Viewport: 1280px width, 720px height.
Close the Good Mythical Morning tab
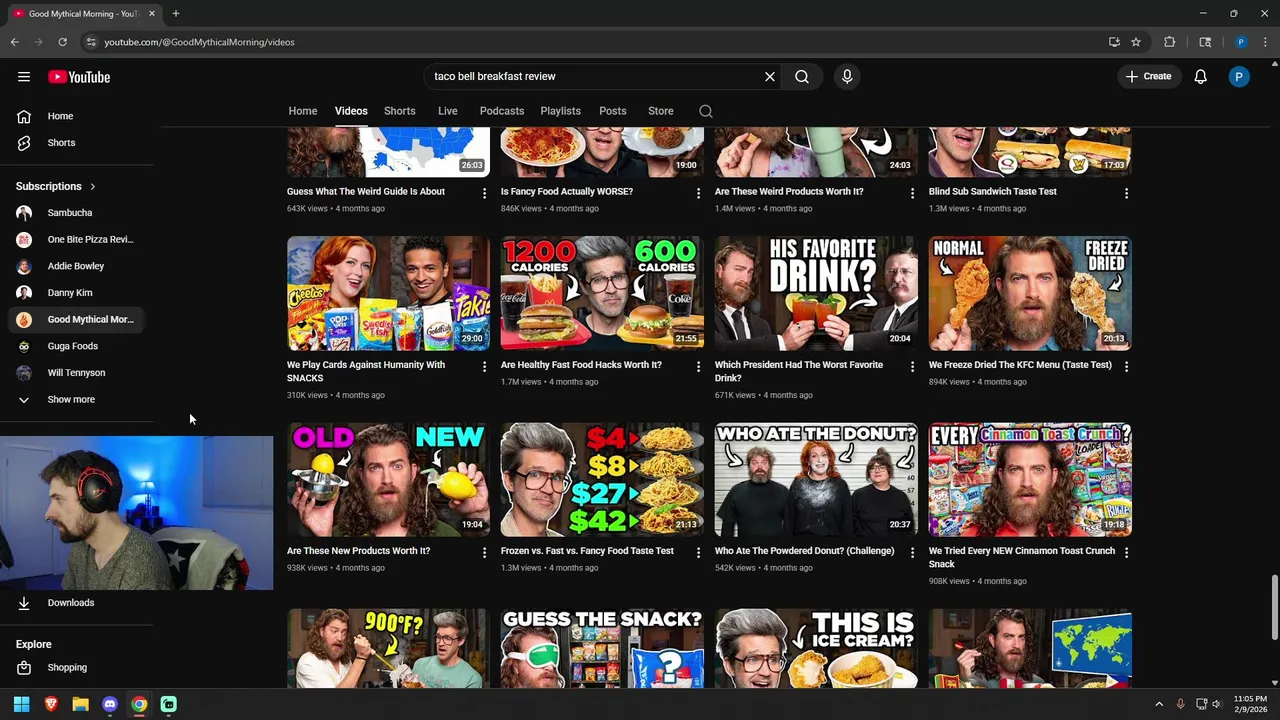[152, 13]
